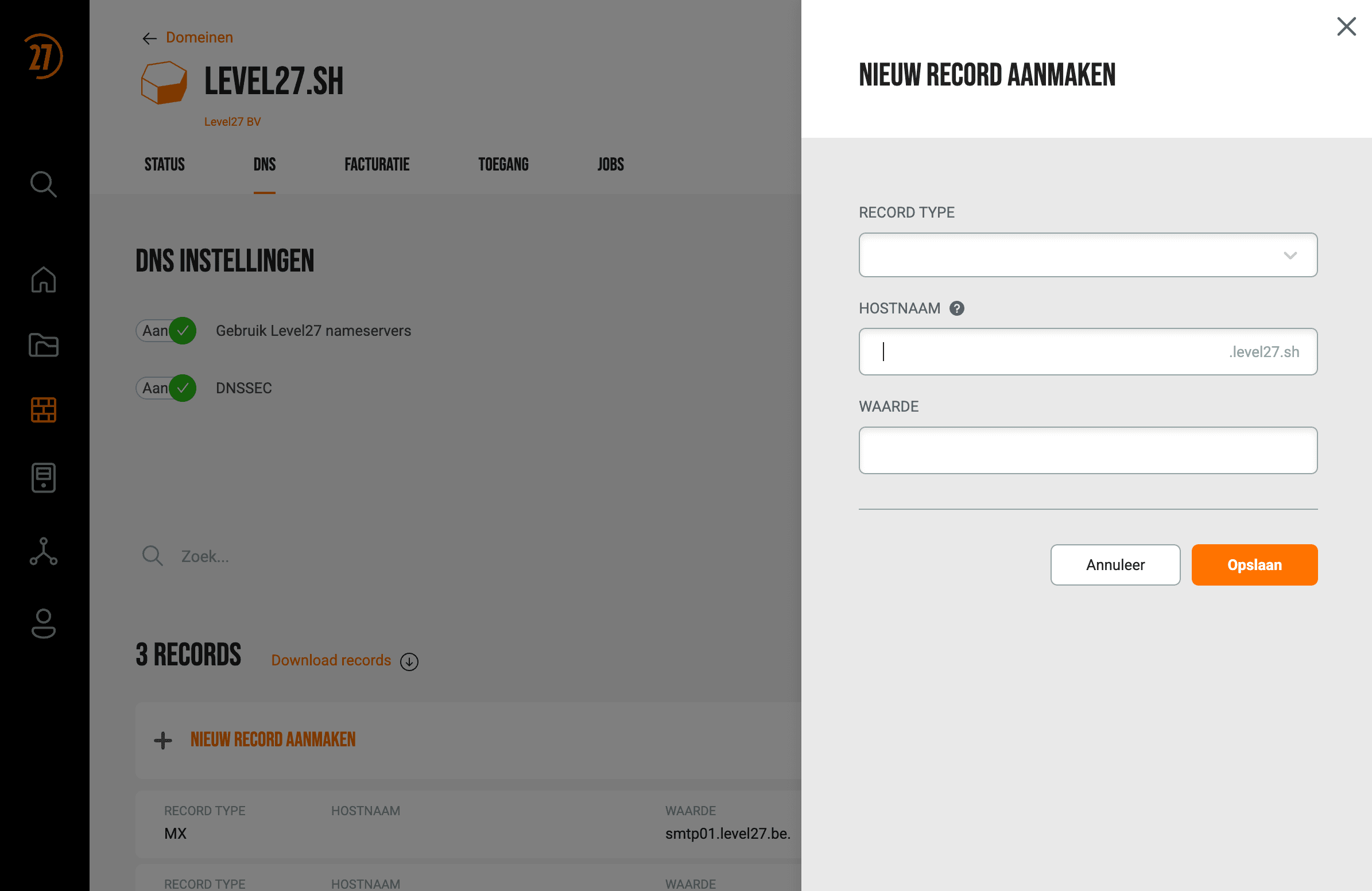Switch to the DNS tab

coord(265,164)
